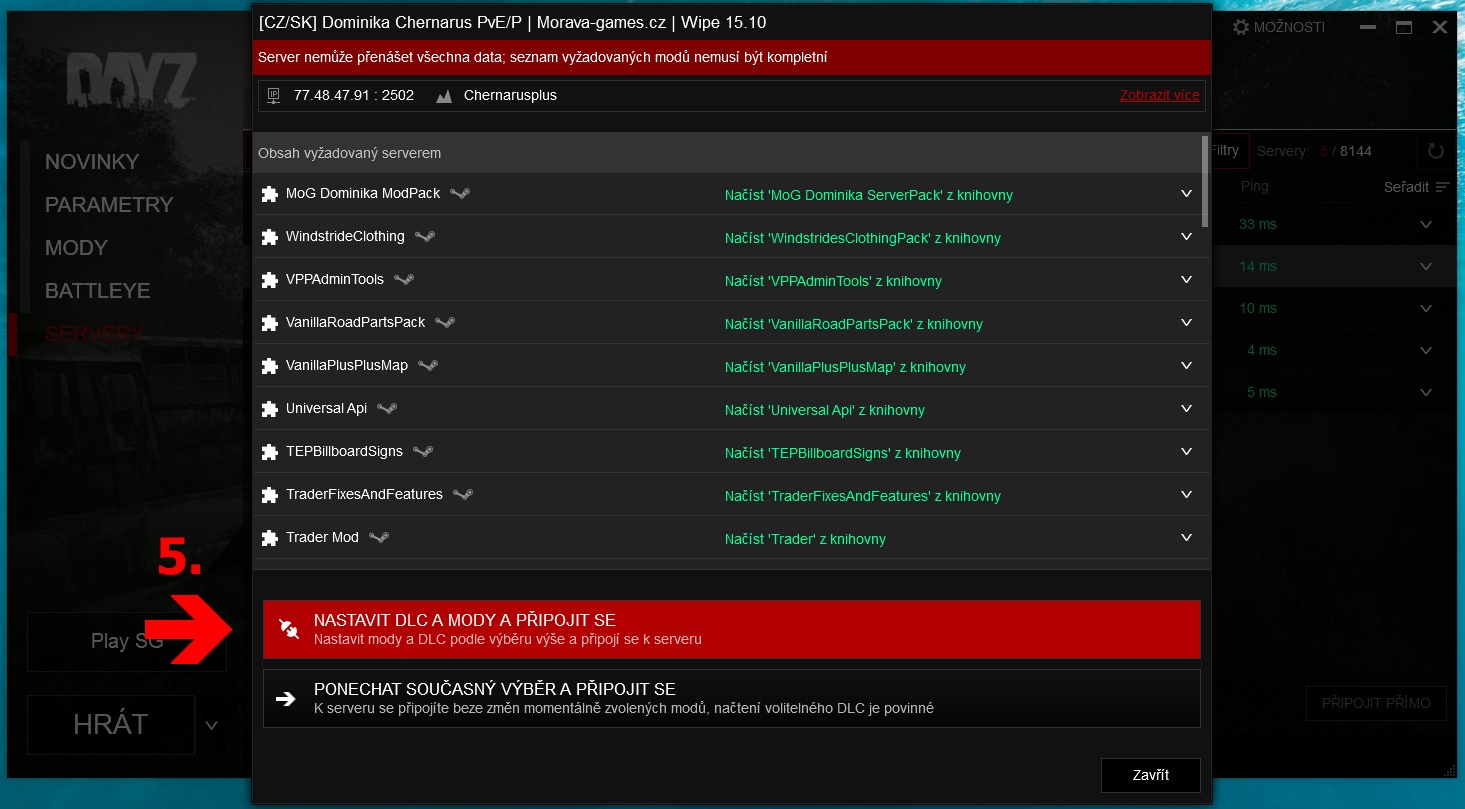
Task: Click the Zobrazit více link
Action: pyautogui.click(x=1159, y=96)
